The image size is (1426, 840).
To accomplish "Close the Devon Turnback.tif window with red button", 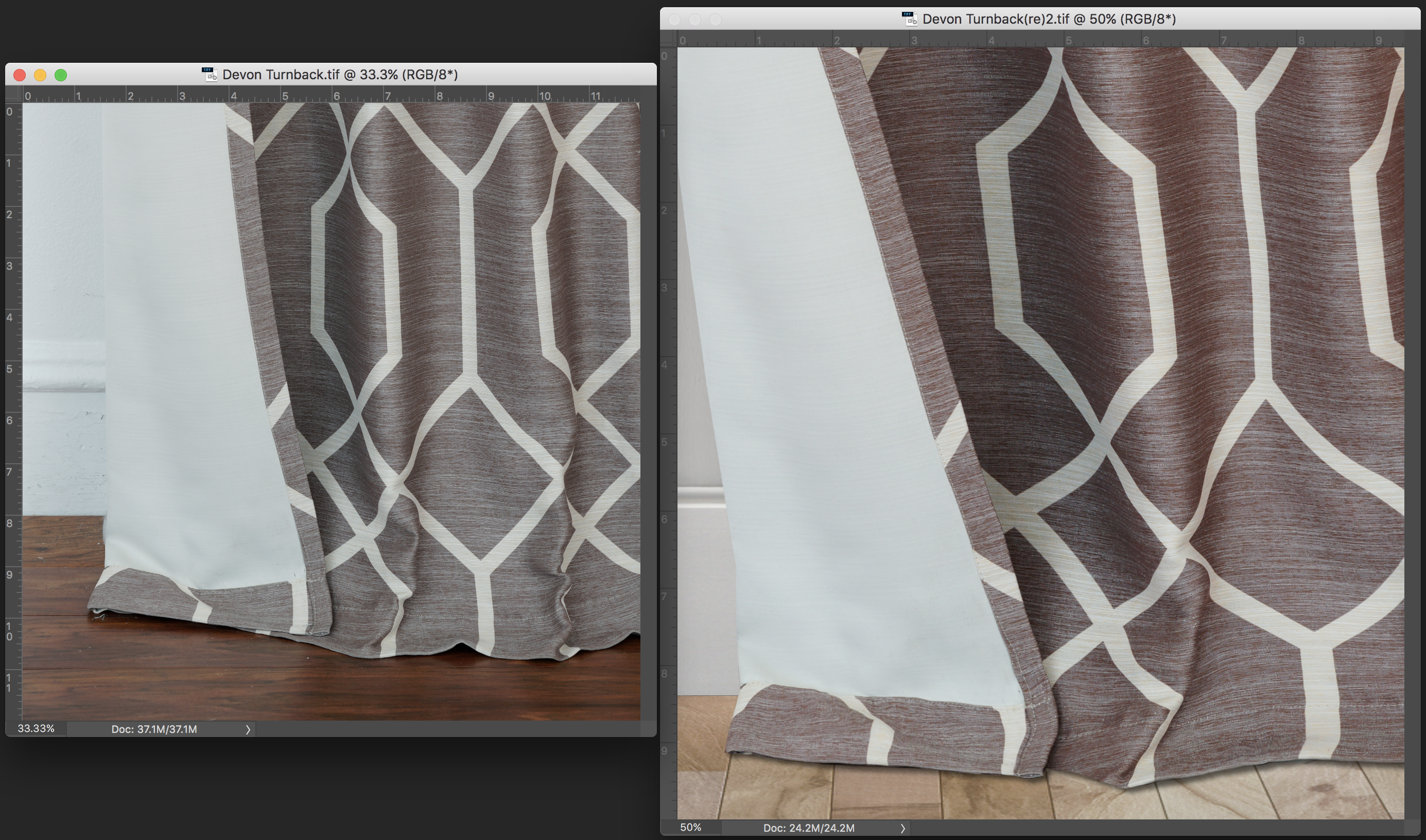I will [20, 75].
